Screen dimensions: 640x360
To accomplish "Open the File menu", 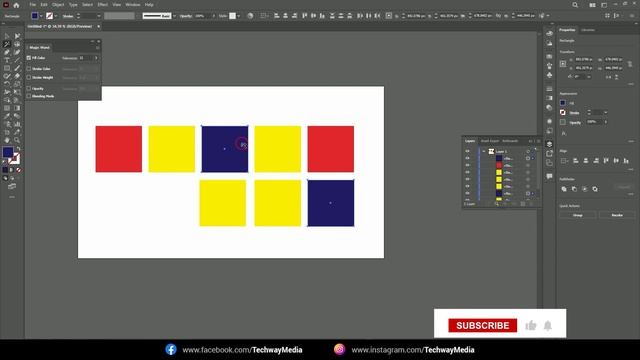I will pyautogui.click(x=32, y=5).
